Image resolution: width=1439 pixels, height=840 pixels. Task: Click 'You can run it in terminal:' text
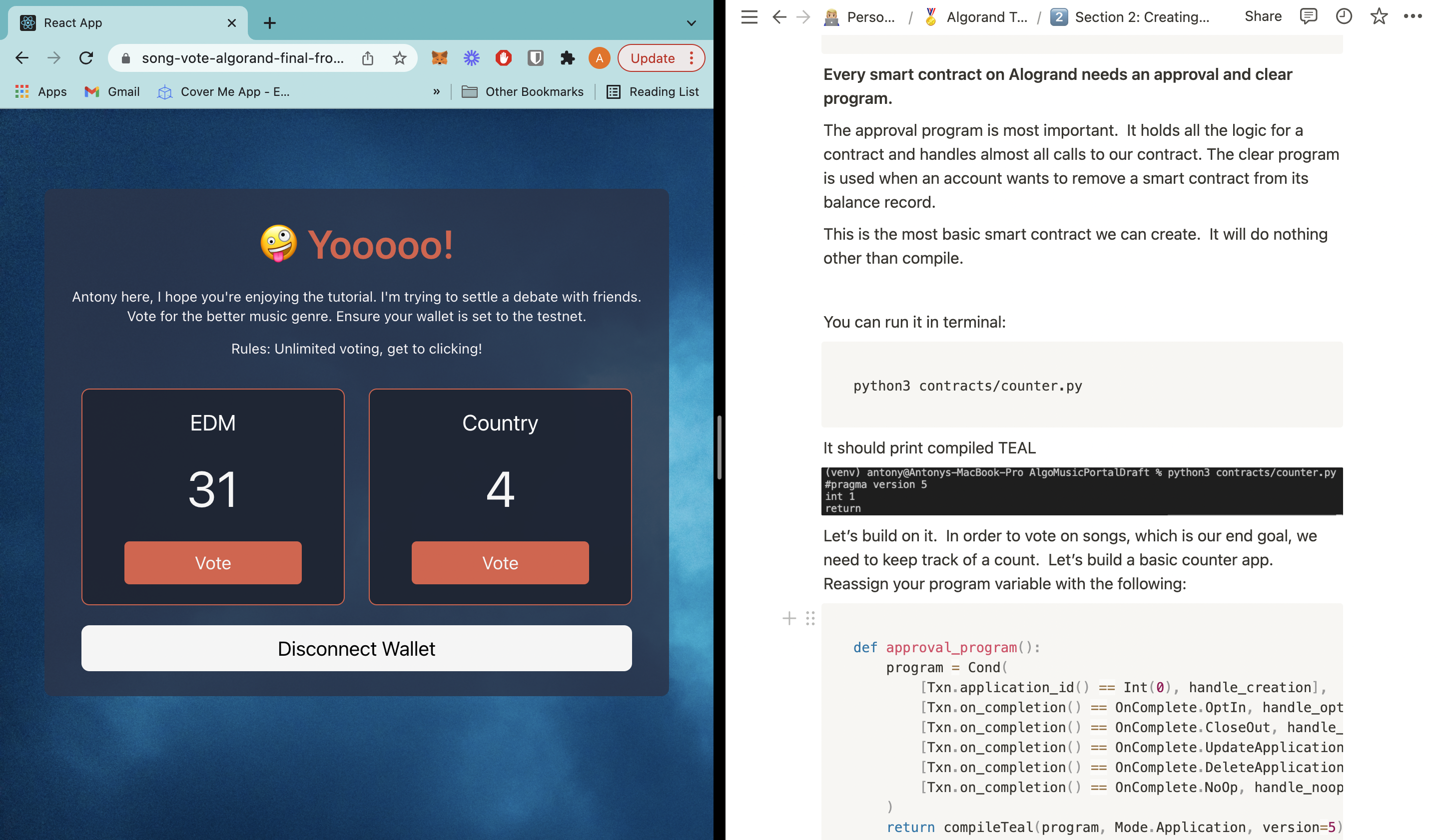click(x=914, y=323)
